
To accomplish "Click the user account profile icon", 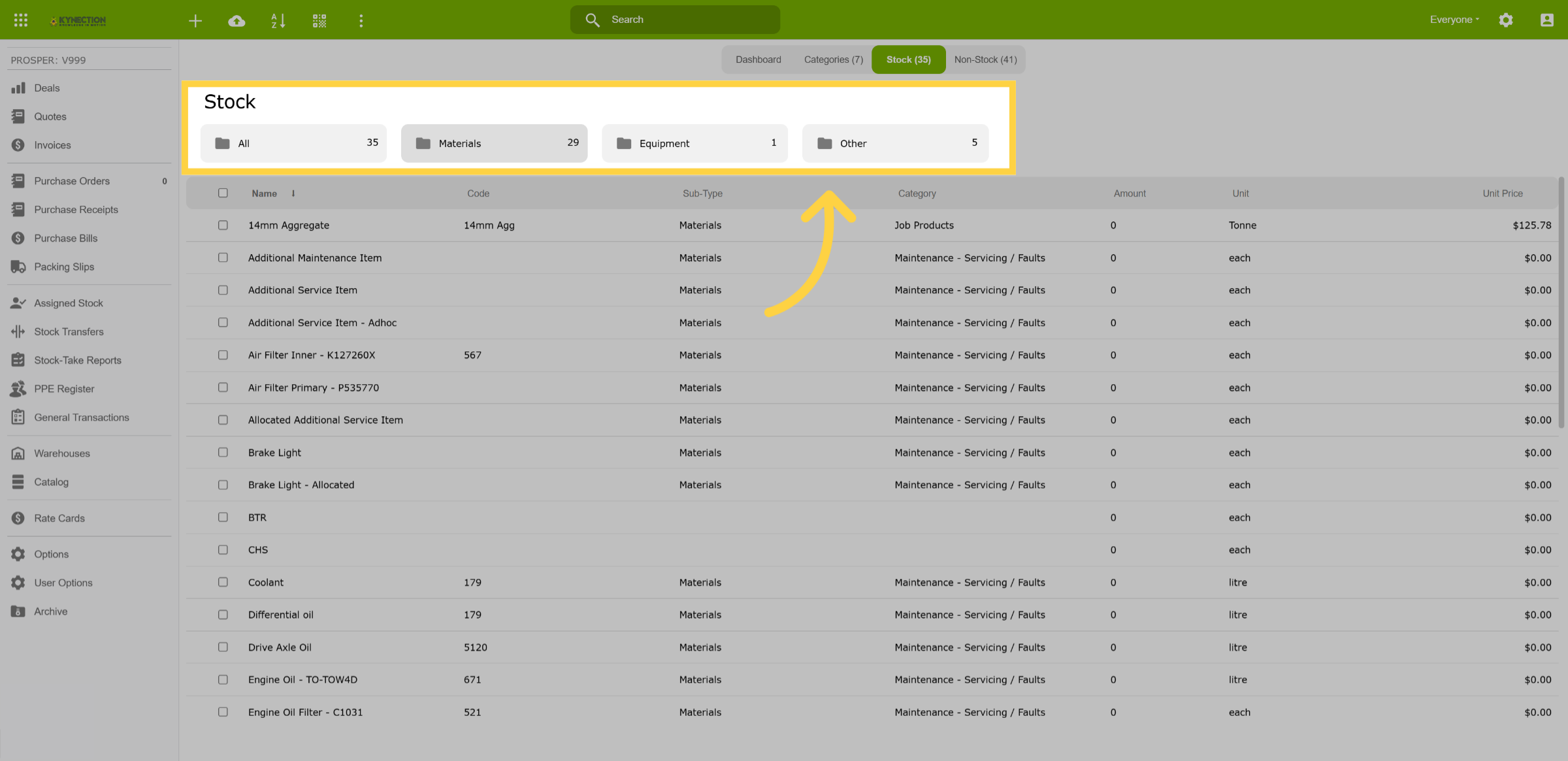I will click(1547, 20).
